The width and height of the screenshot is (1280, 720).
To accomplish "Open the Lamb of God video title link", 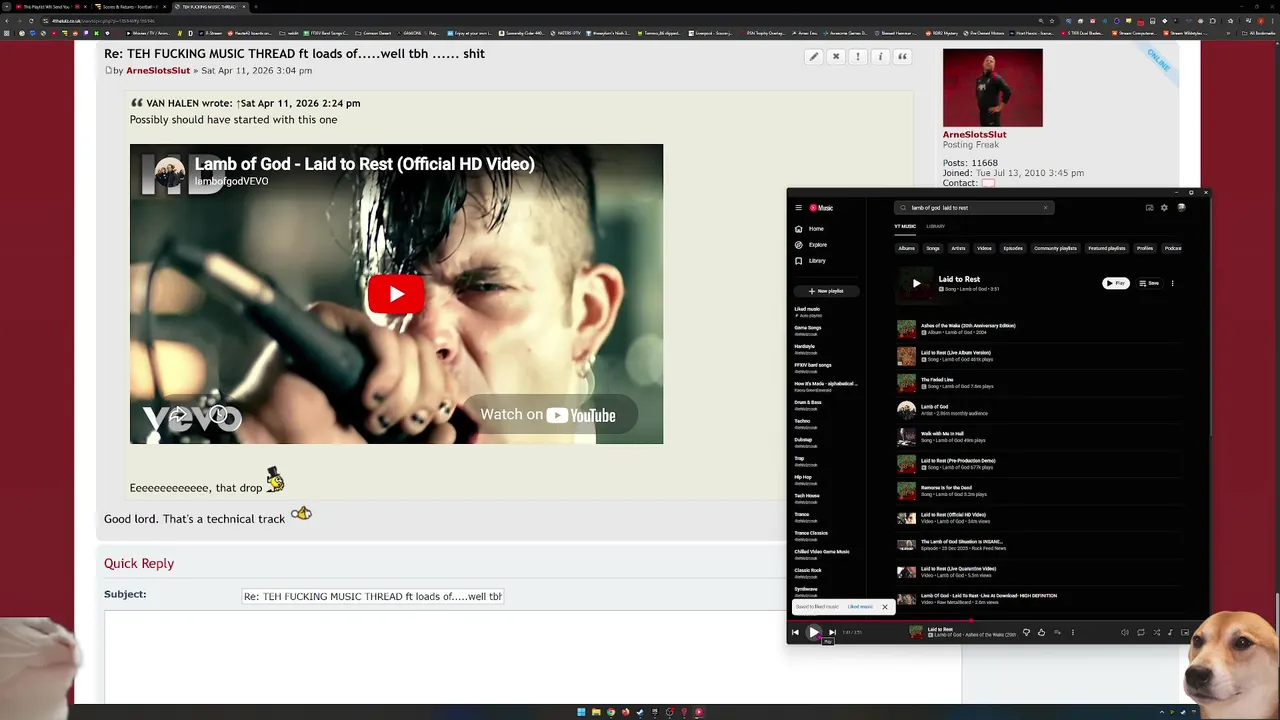I will pos(364,164).
